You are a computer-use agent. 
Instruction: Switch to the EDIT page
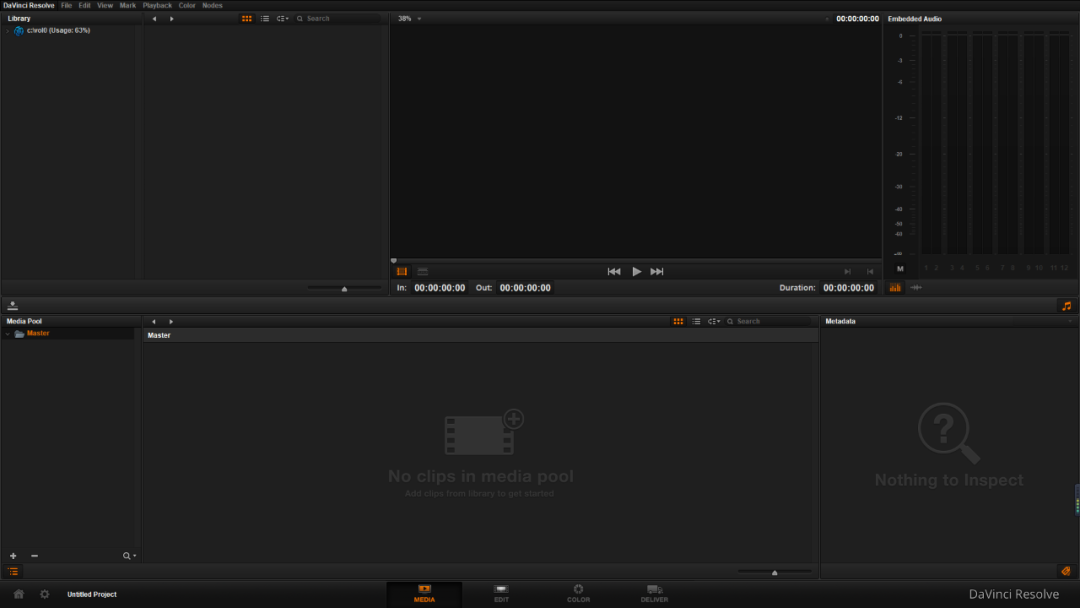501,594
